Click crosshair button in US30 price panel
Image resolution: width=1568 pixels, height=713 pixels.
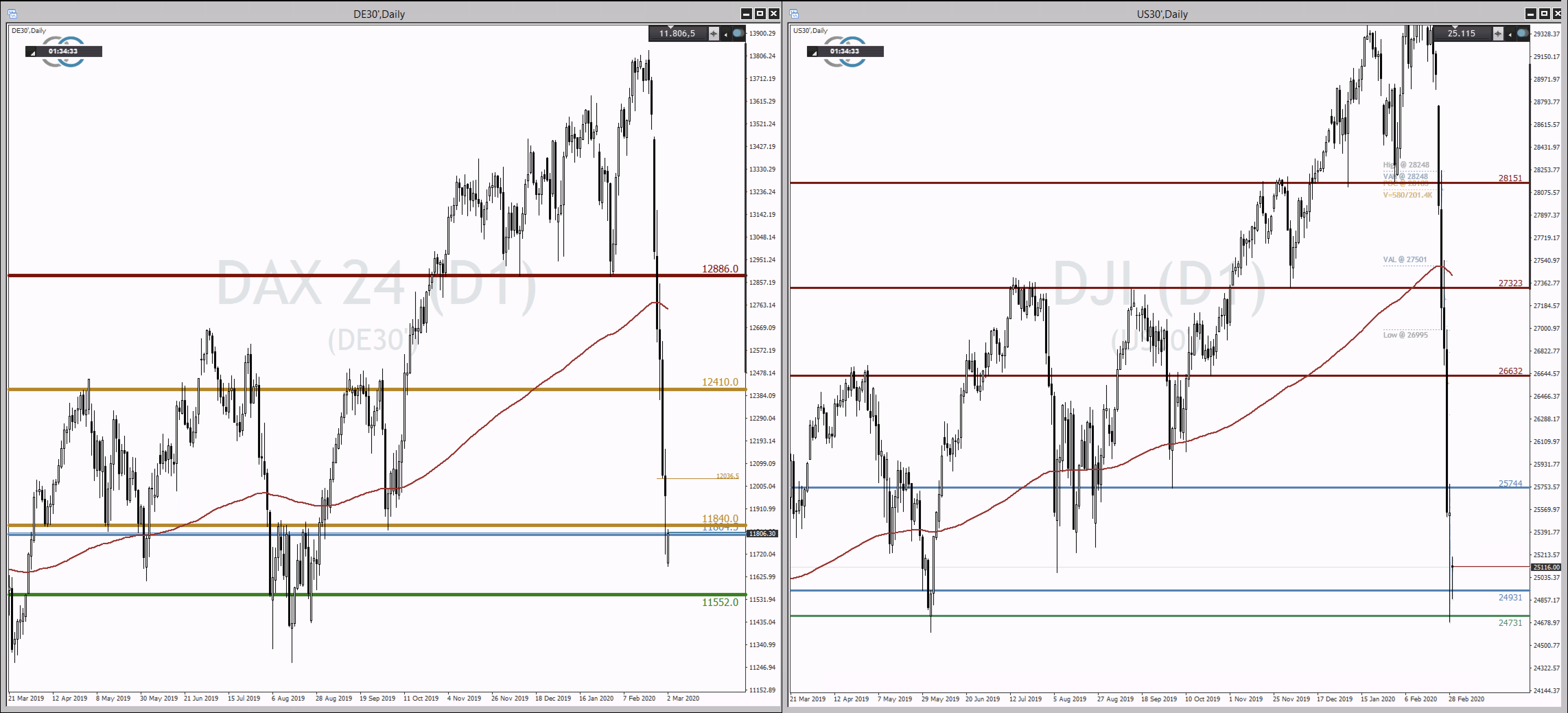[1498, 34]
